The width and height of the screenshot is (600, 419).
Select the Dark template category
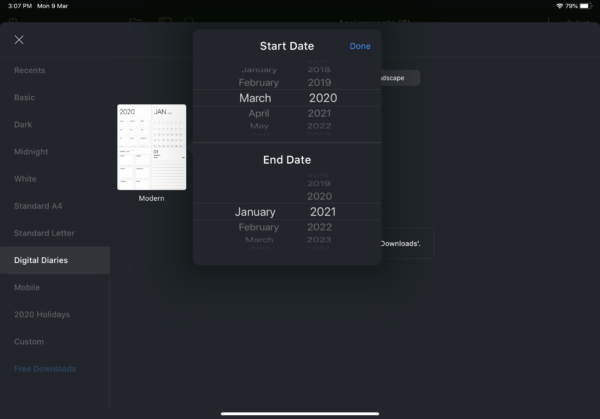point(23,125)
